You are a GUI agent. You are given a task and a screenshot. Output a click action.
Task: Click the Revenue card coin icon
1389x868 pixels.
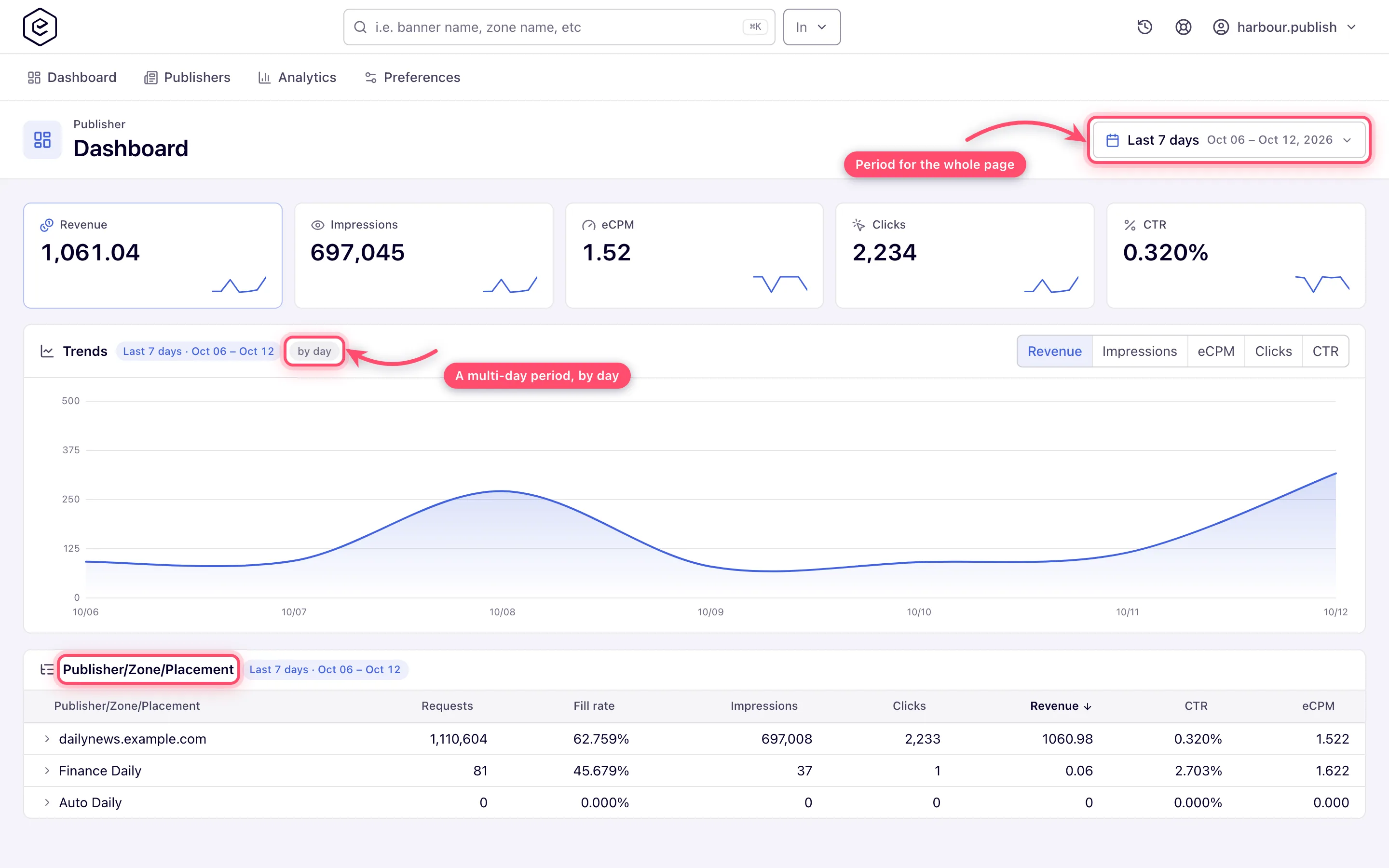point(46,224)
